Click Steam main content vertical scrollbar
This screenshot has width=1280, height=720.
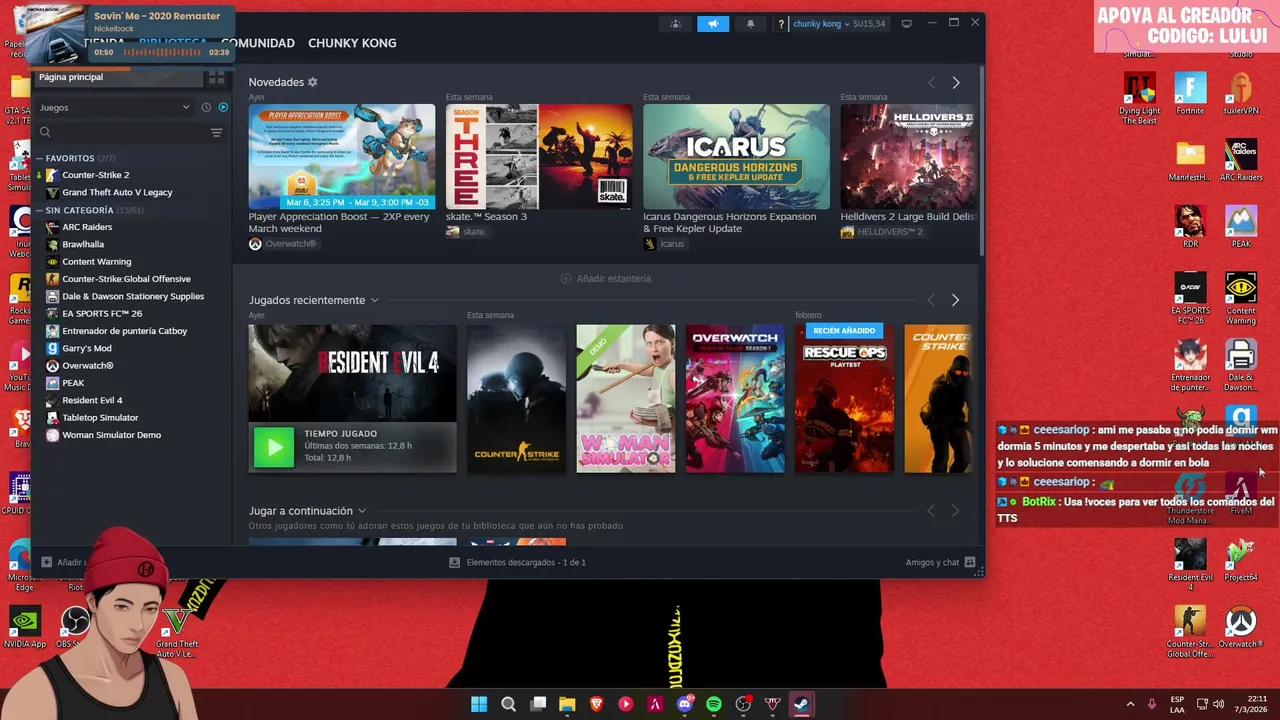click(x=981, y=160)
